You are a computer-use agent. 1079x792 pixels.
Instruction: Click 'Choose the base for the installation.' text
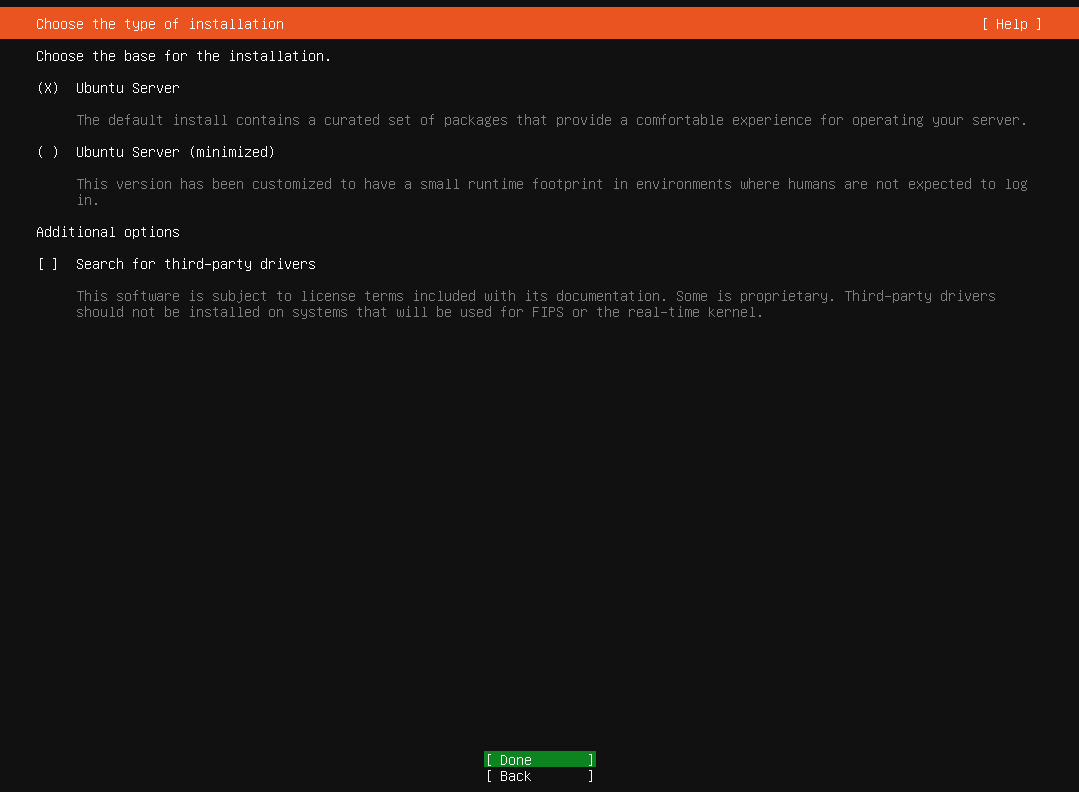[183, 56]
